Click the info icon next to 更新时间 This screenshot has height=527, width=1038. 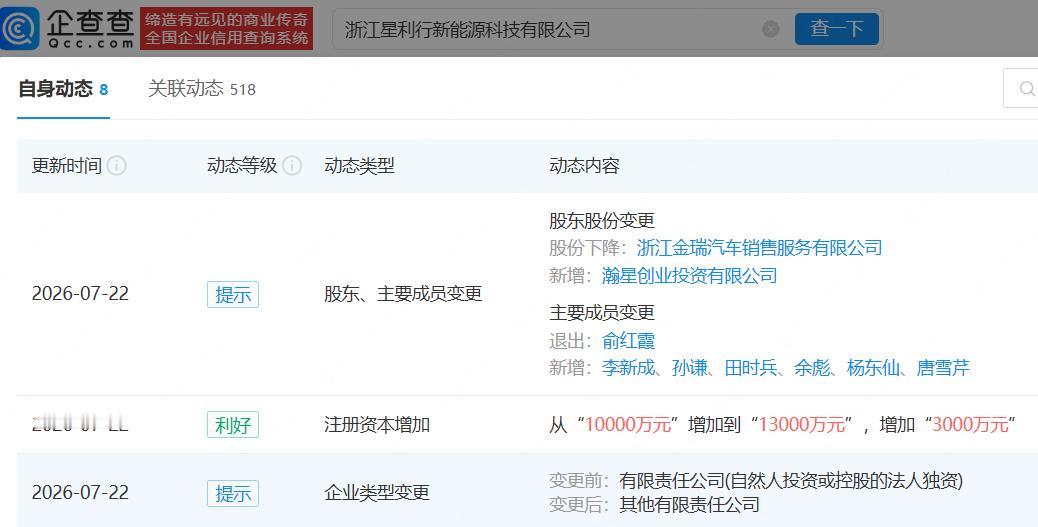pos(117,166)
